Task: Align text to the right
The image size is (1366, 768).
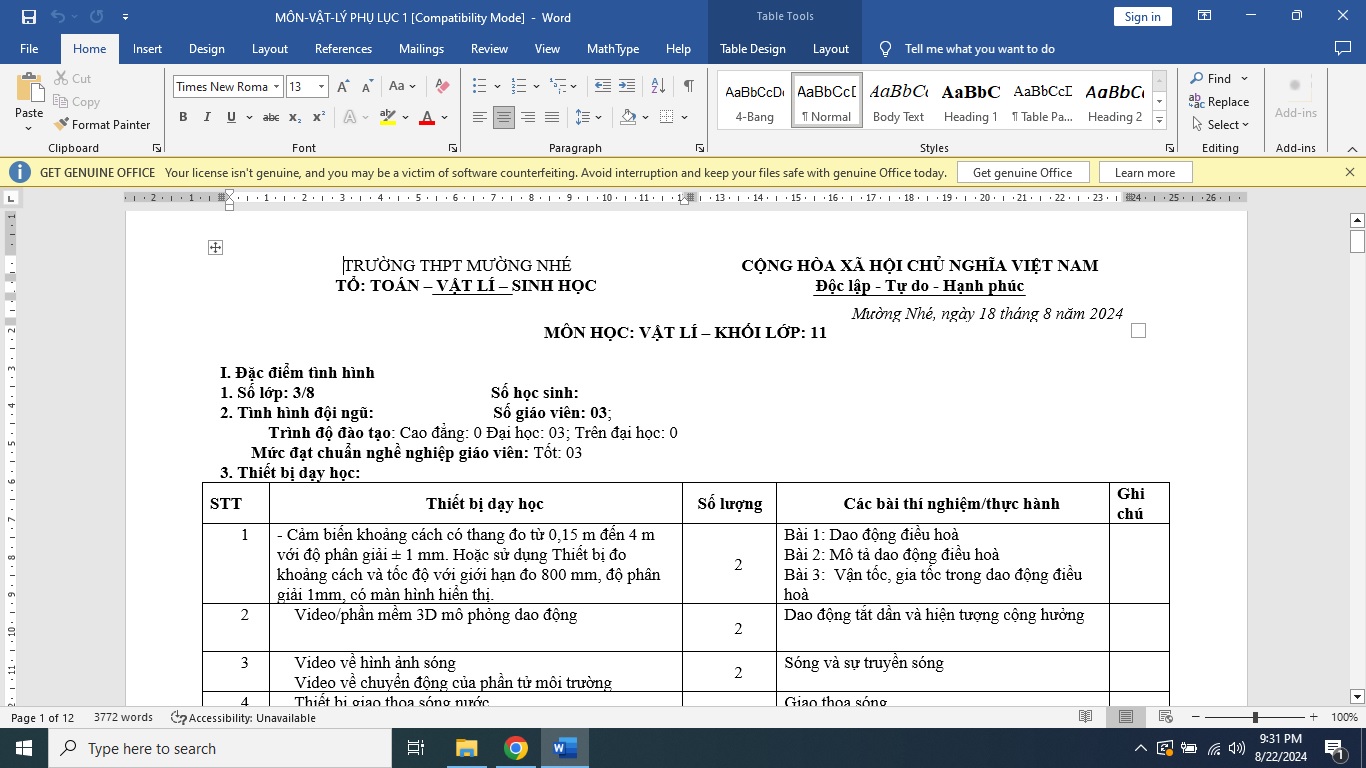Action: point(528,117)
